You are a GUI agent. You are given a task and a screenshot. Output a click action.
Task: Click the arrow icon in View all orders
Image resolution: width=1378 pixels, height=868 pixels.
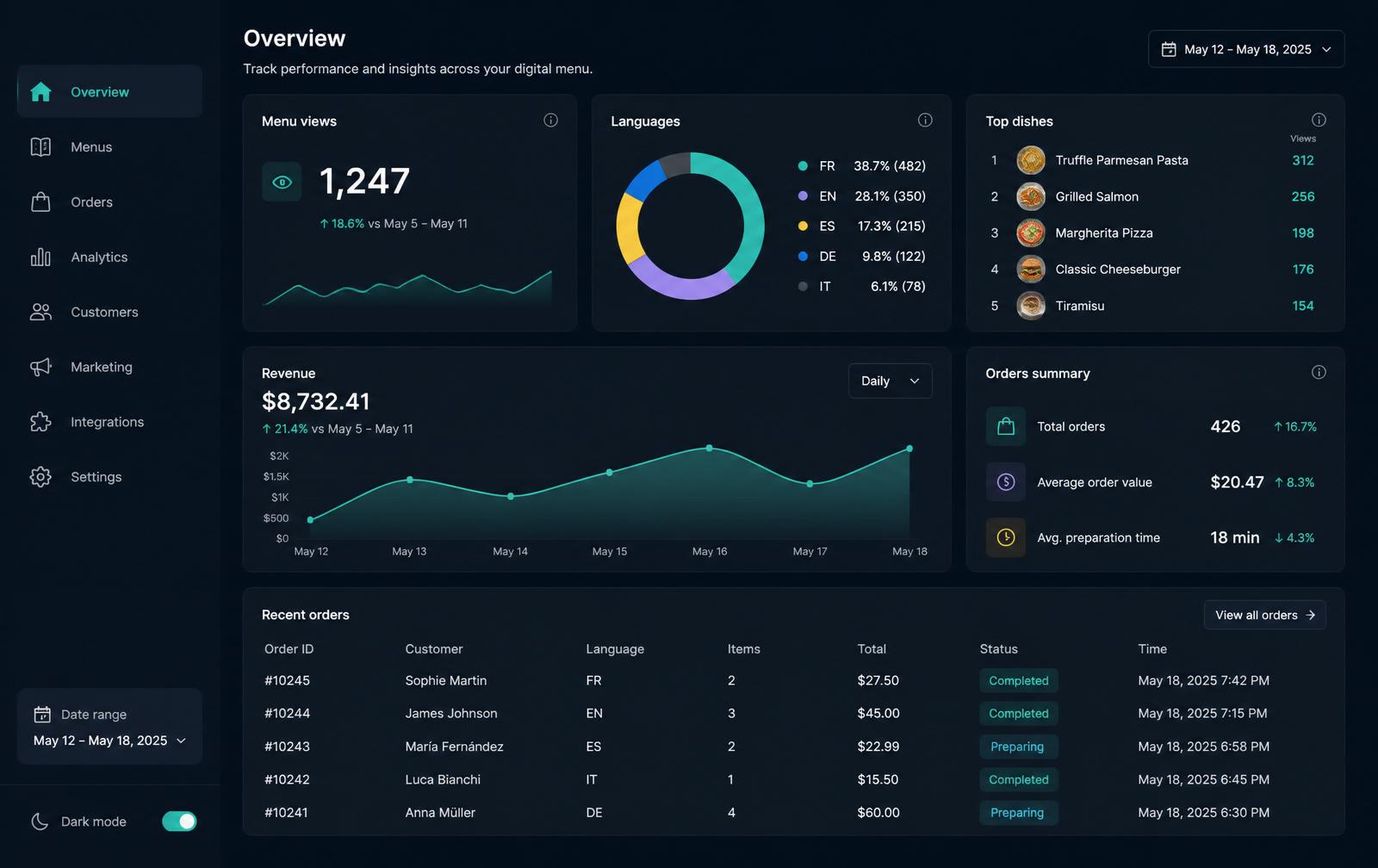coord(1311,615)
